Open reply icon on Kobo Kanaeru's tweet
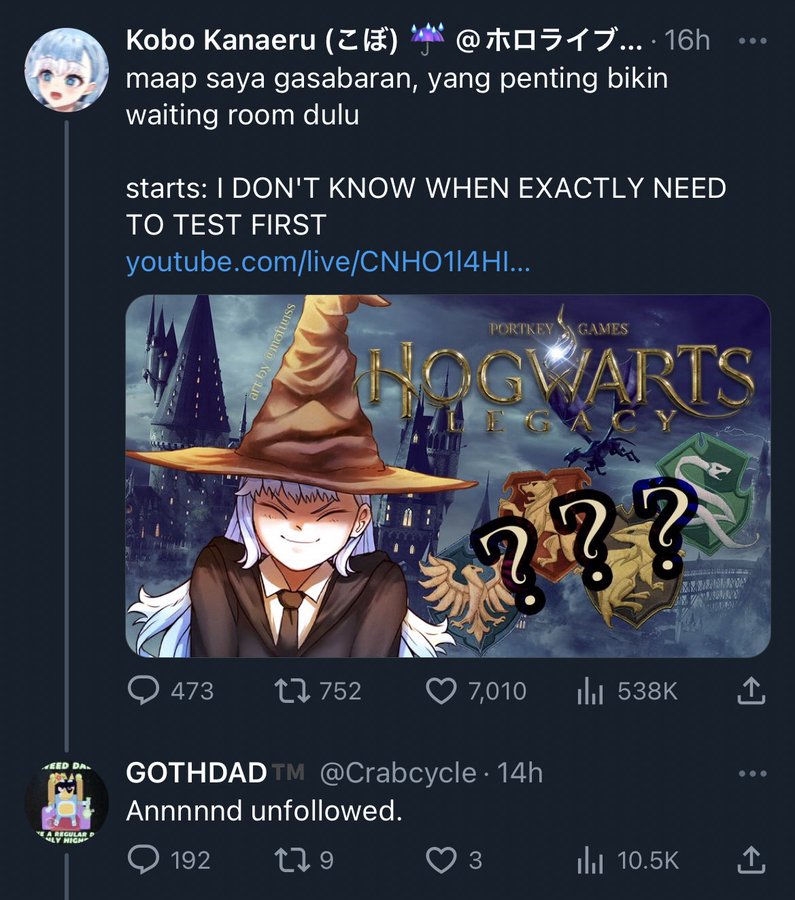Image resolution: width=795 pixels, height=900 pixels. pos(143,691)
